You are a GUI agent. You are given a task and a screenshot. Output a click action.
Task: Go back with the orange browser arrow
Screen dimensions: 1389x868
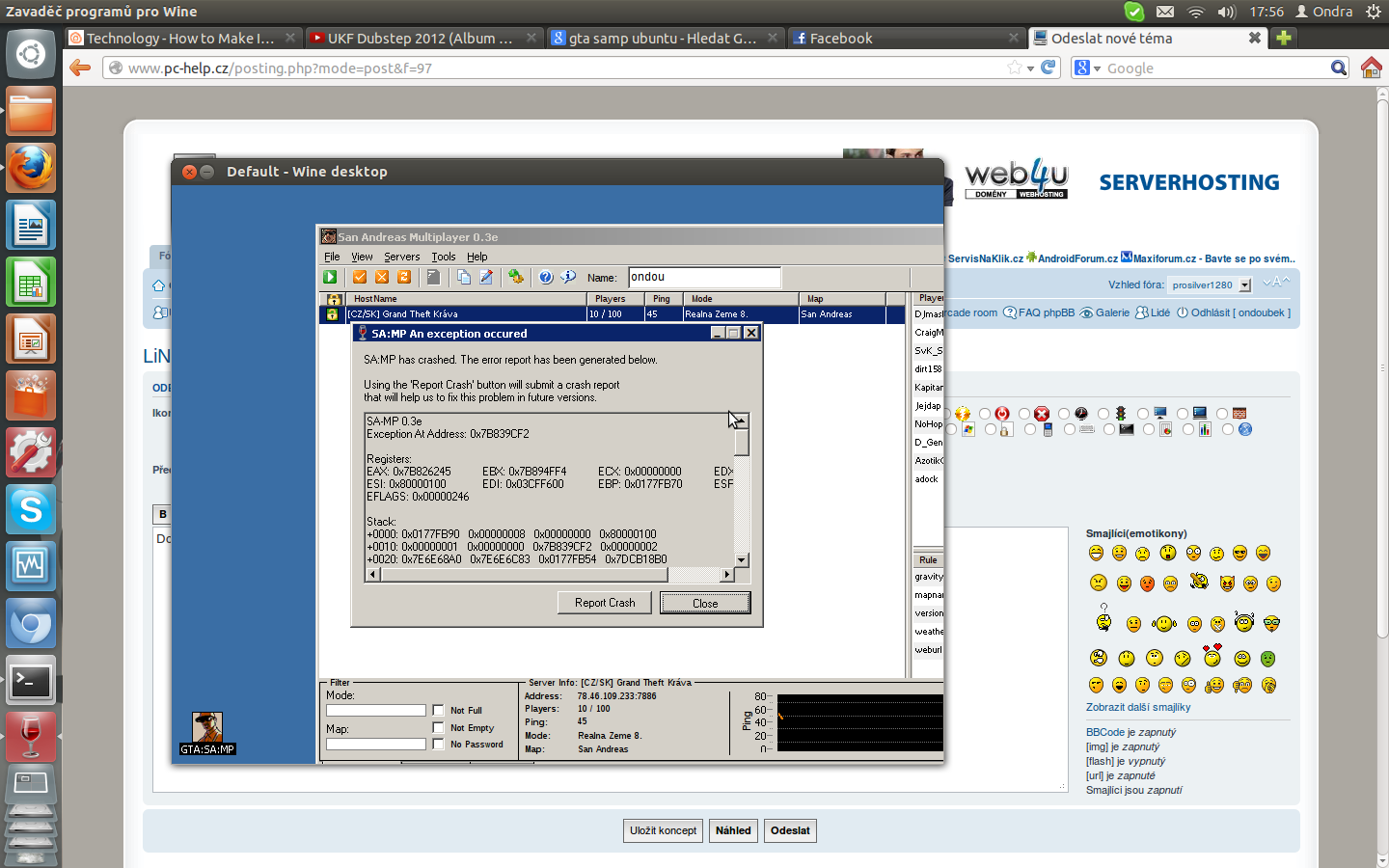[80, 68]
